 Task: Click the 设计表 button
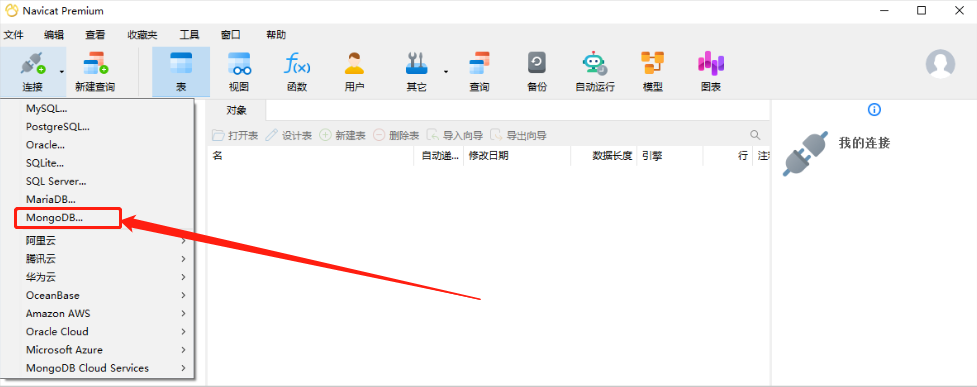tap(289, 135)
